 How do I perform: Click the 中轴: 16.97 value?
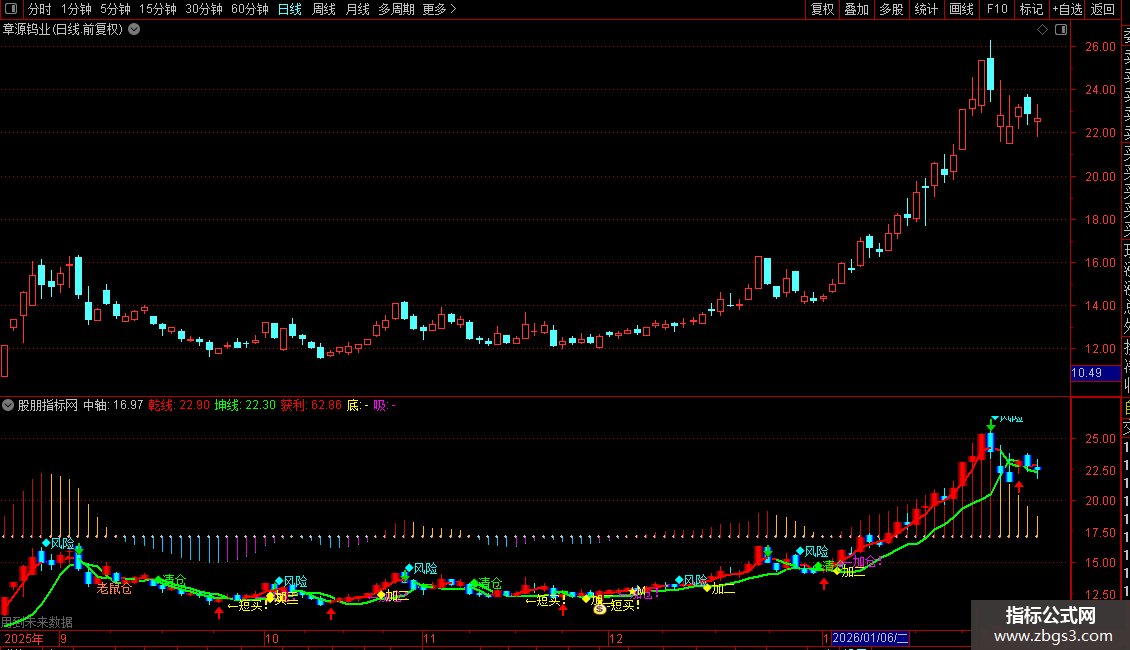[x=113, y=405]
